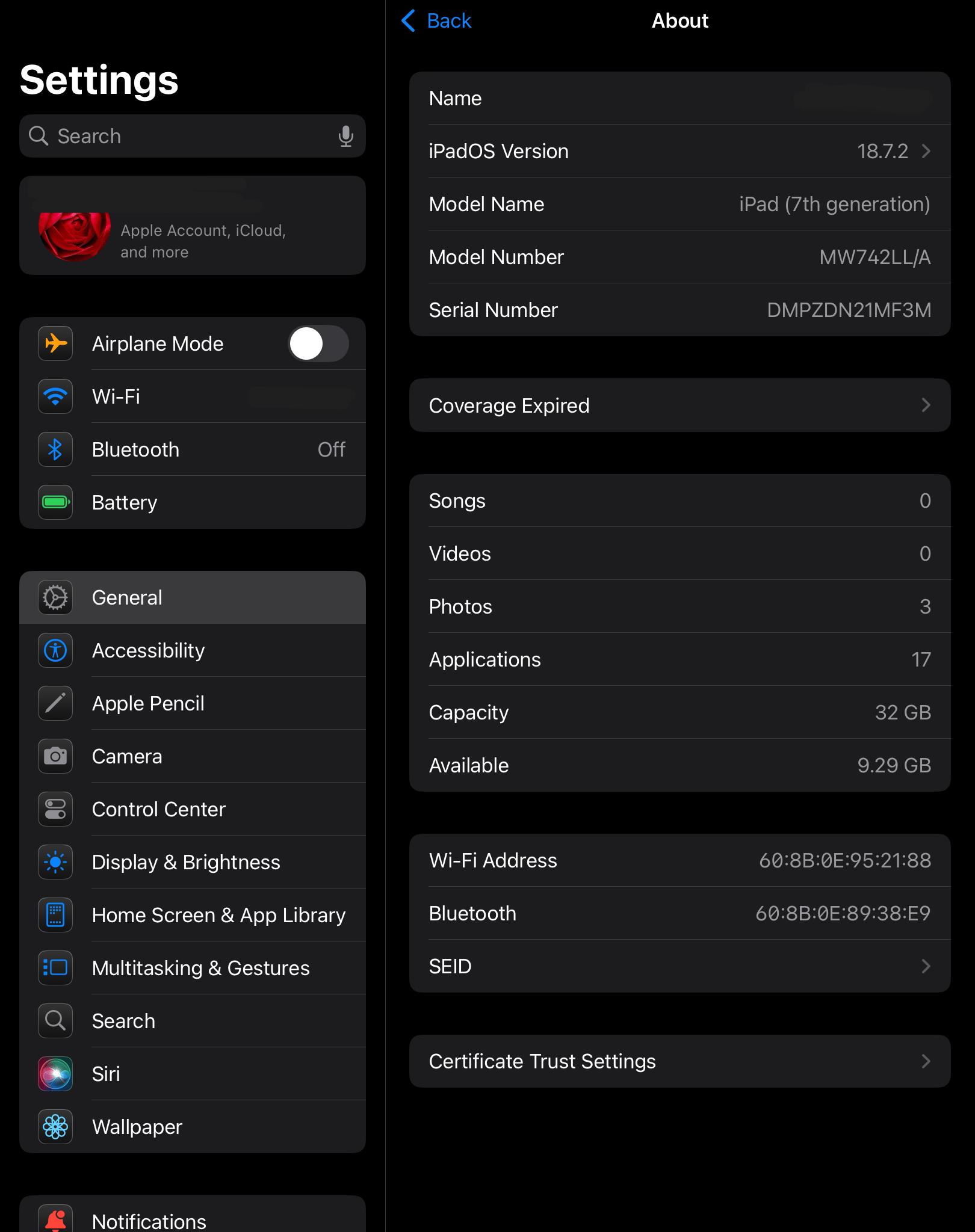Open the SEID row
975x1232 pixels.
pyautogui.click(x=680, y=966)
